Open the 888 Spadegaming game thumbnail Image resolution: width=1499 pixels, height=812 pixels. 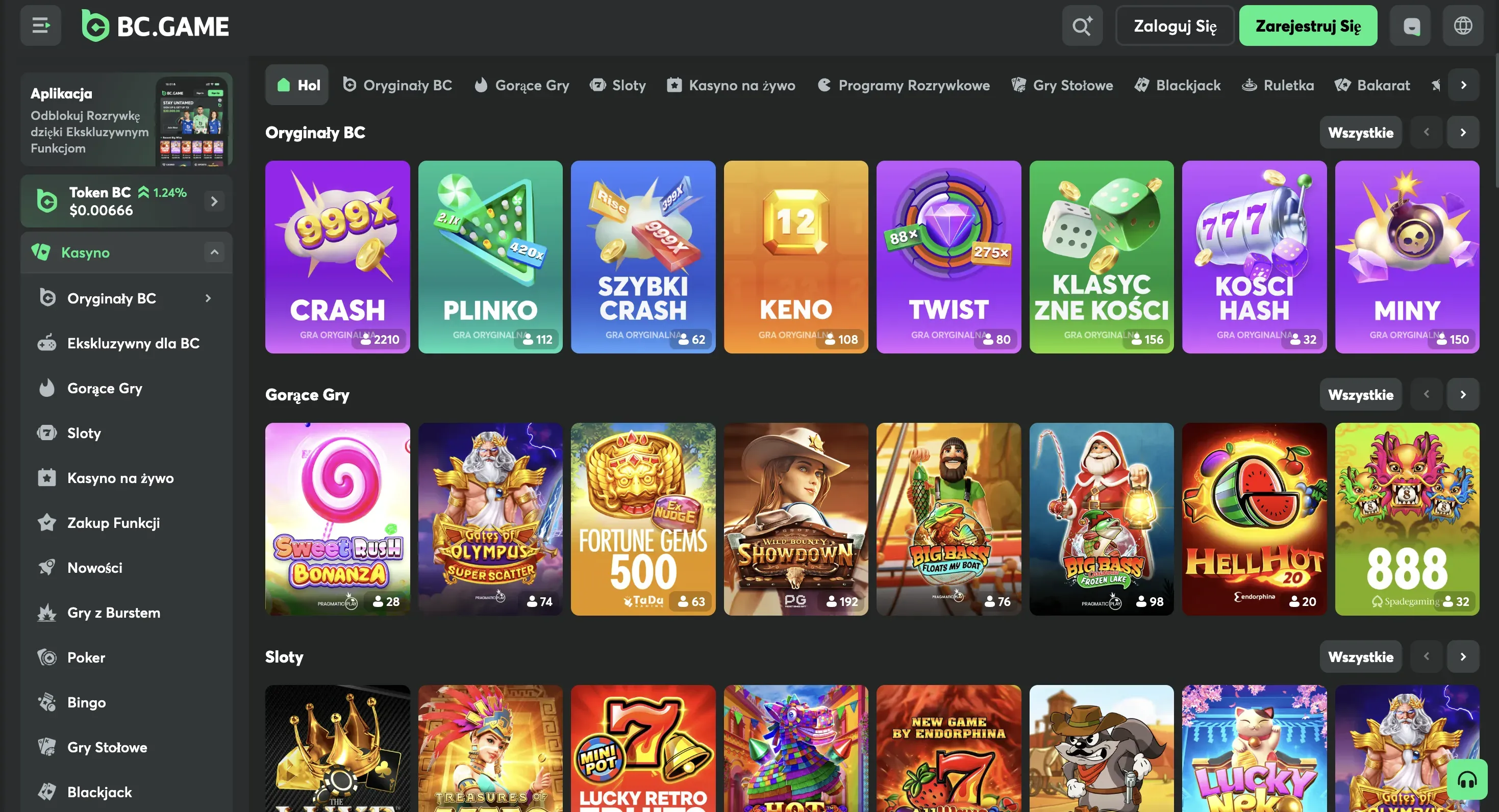tap(1407, 519)
